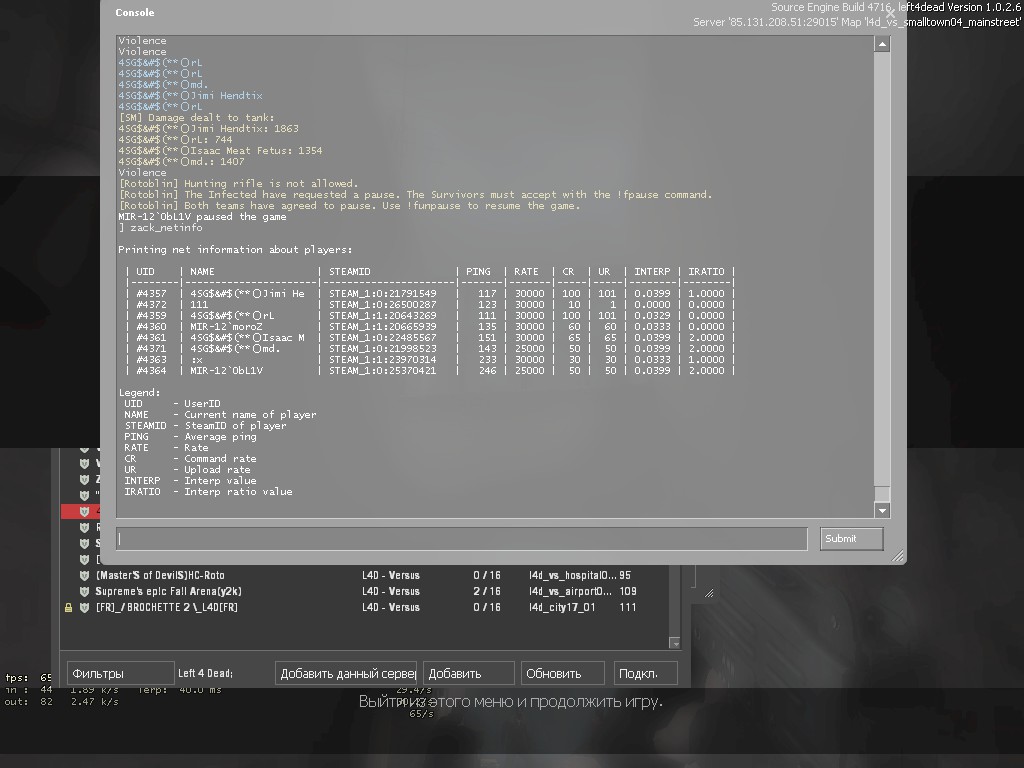Click player name MIR-12`moroZ in table
1024x768 pixels.
226,327
